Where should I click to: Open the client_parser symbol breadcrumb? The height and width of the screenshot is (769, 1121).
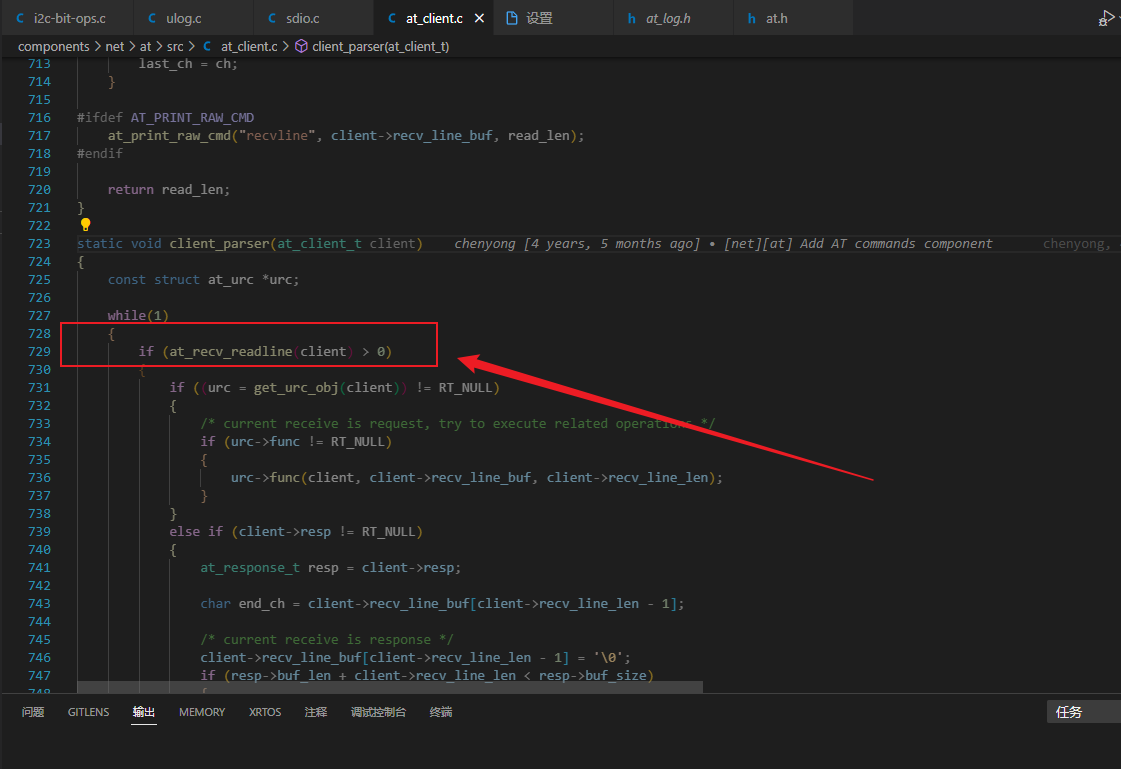click(x=380, y=46)
